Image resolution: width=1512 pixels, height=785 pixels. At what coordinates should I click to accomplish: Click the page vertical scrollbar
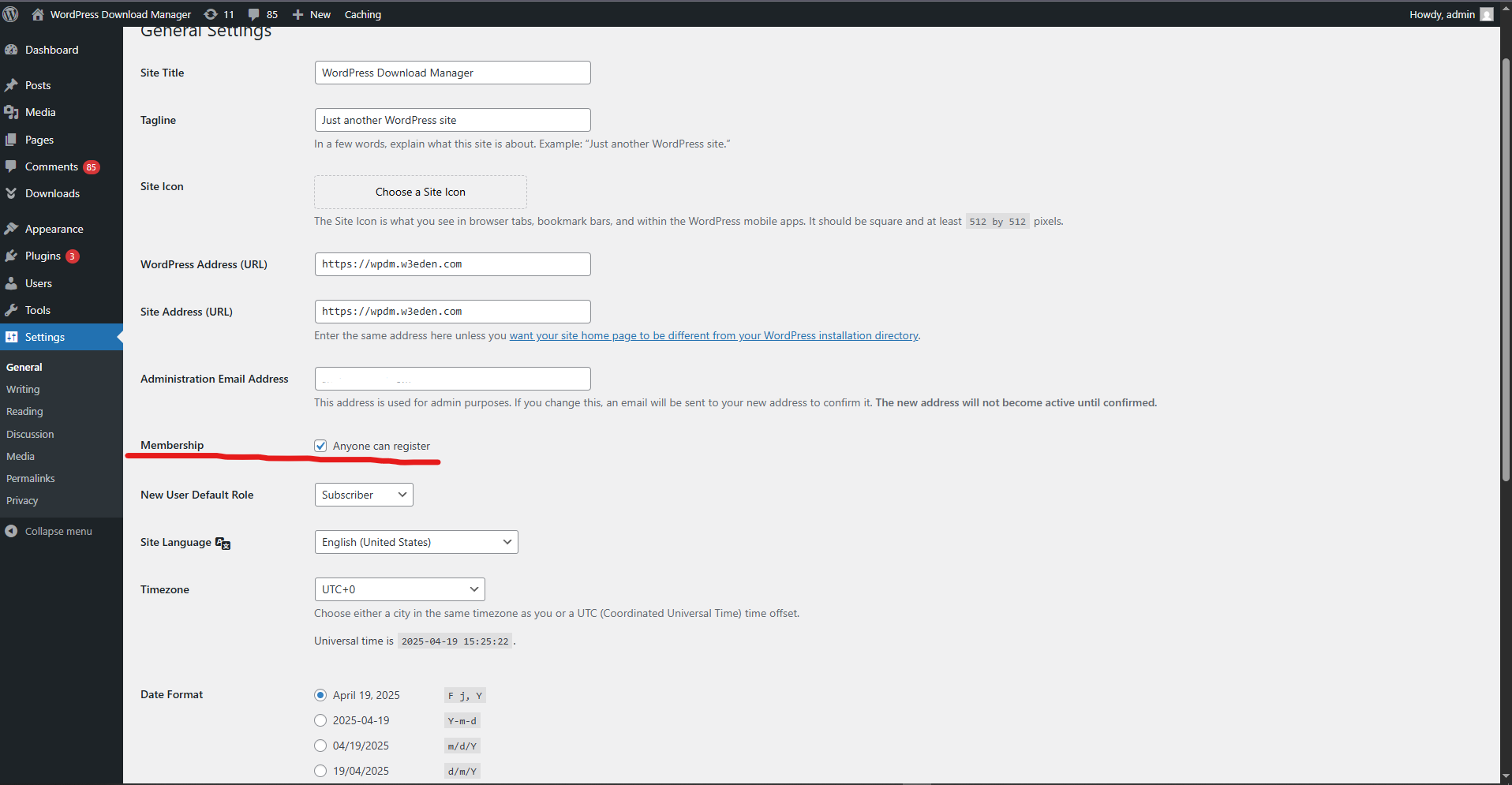pyautogui.click(x=1506, y=268)
